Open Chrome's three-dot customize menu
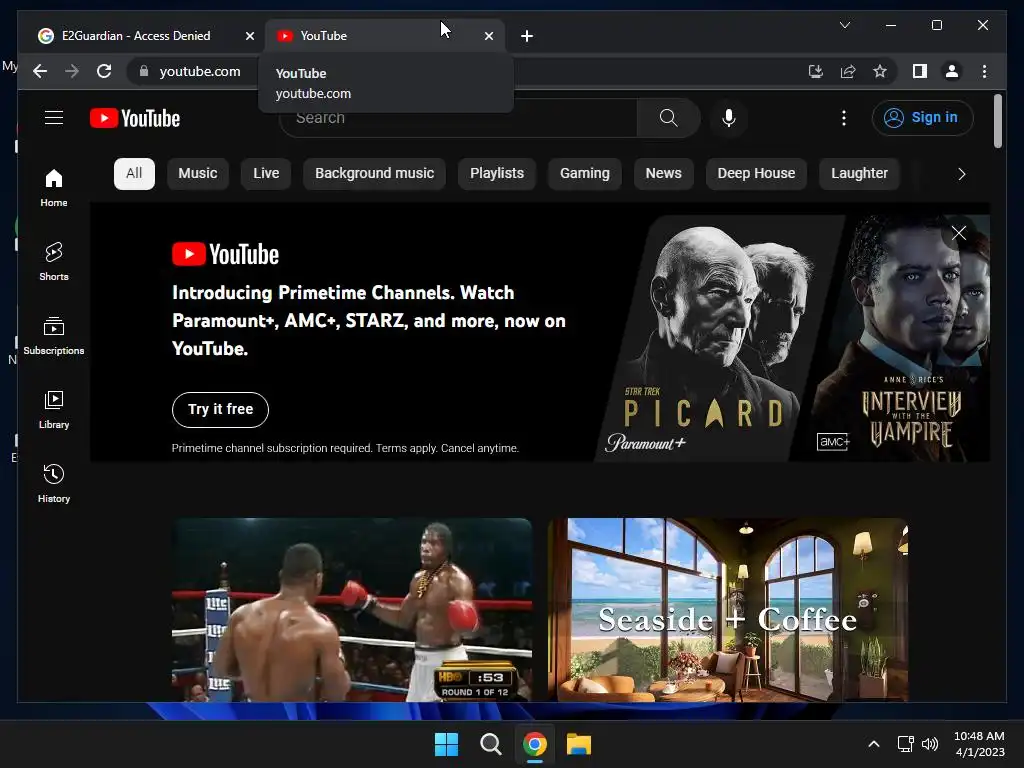This screenshot has height=768, width=1024. tap(984, 71)
